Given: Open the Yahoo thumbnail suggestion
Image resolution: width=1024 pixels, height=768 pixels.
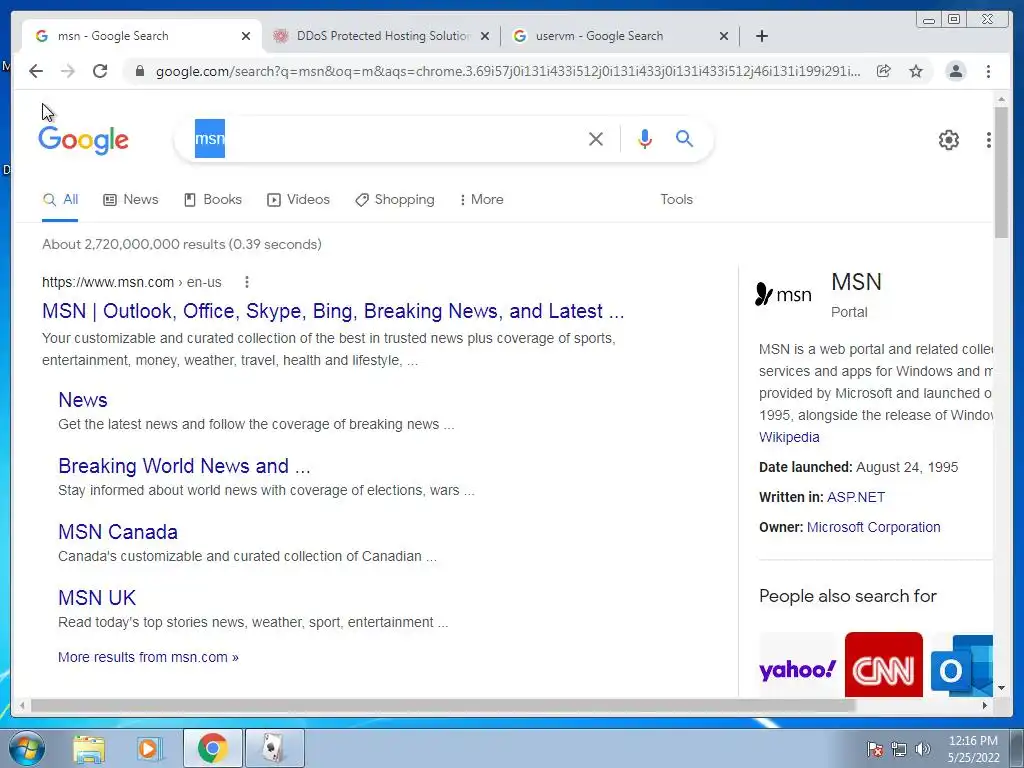Looking at the screenshot, I should pos(797,665).
